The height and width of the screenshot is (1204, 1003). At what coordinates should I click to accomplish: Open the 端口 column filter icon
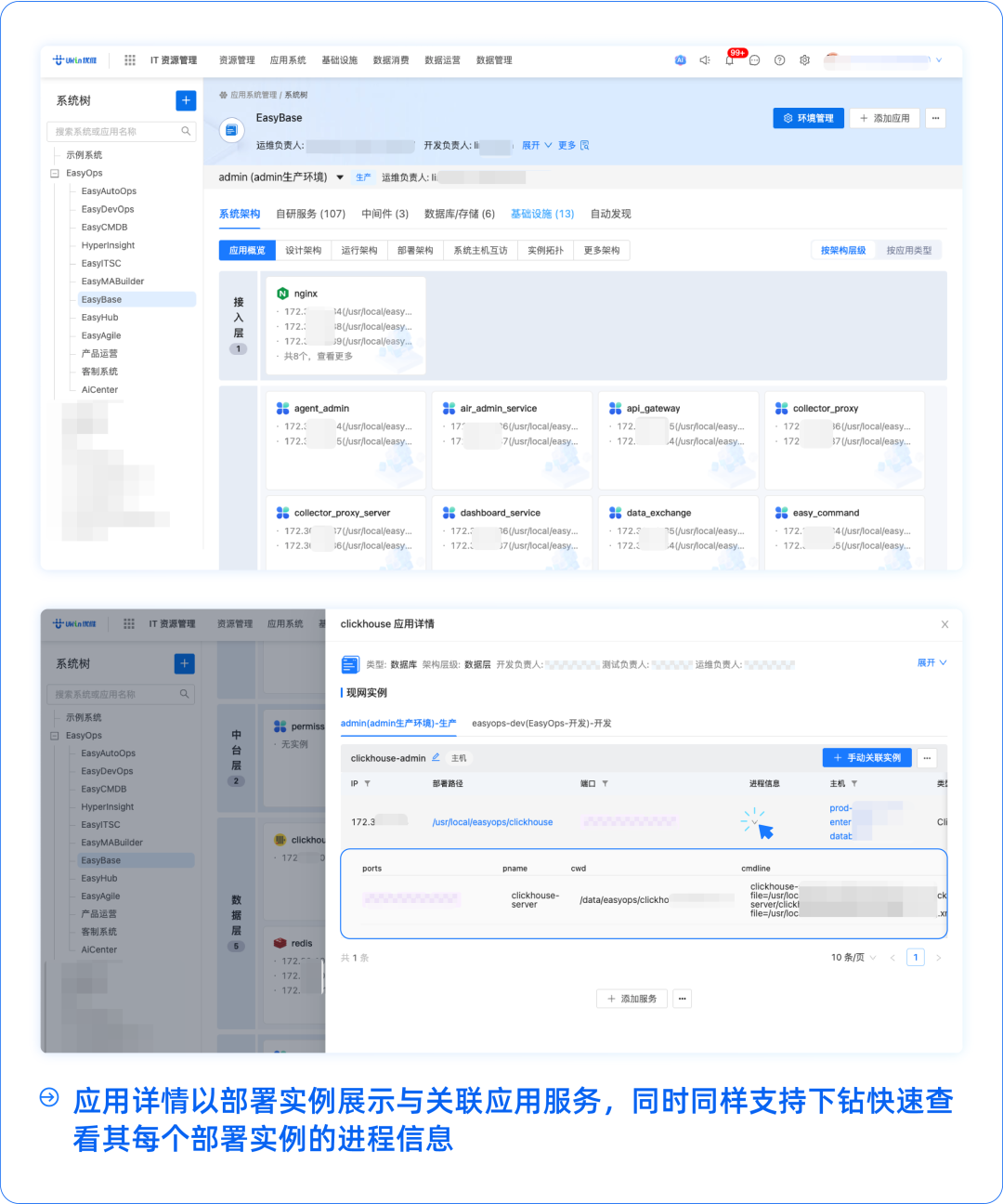click(x=605, y=784)
